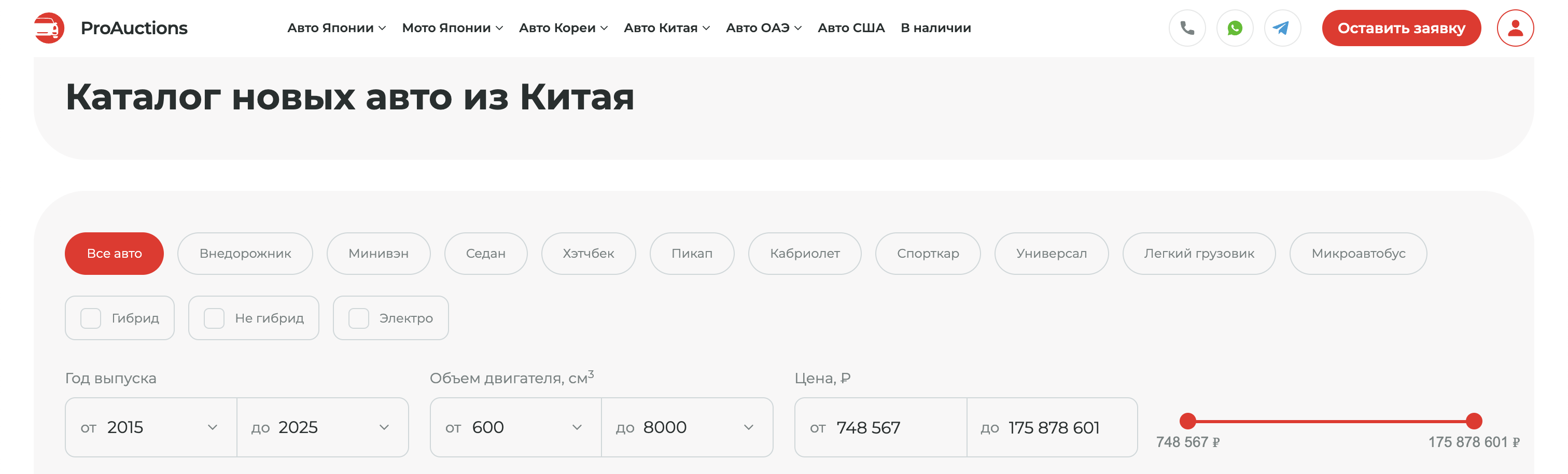Click the ProAuctions brand name
Screen dimensions: 1568x474
[x=134, y=28]
